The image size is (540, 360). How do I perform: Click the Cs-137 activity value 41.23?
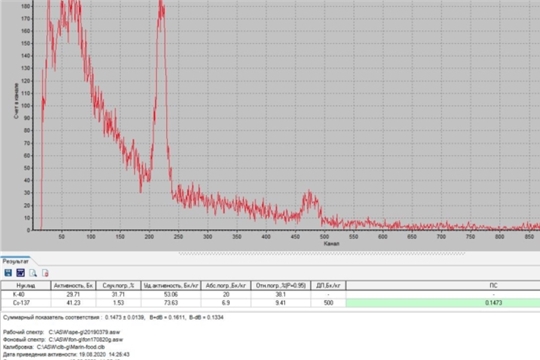click(73, 303)
